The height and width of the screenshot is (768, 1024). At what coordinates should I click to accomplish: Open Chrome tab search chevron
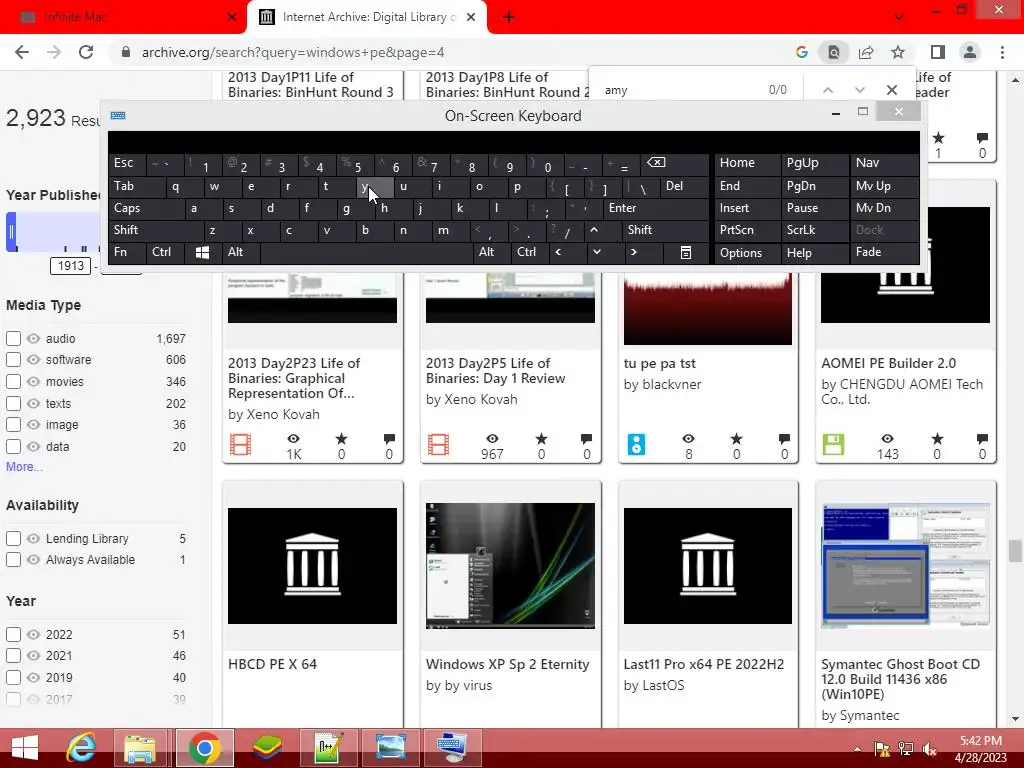click(x=899, y=17)
